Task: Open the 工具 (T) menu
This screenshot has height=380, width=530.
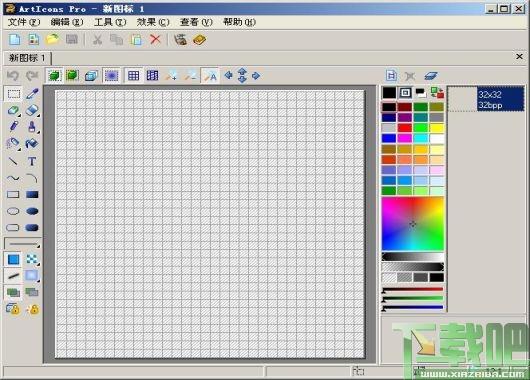Action: click(x=110, y=22)
